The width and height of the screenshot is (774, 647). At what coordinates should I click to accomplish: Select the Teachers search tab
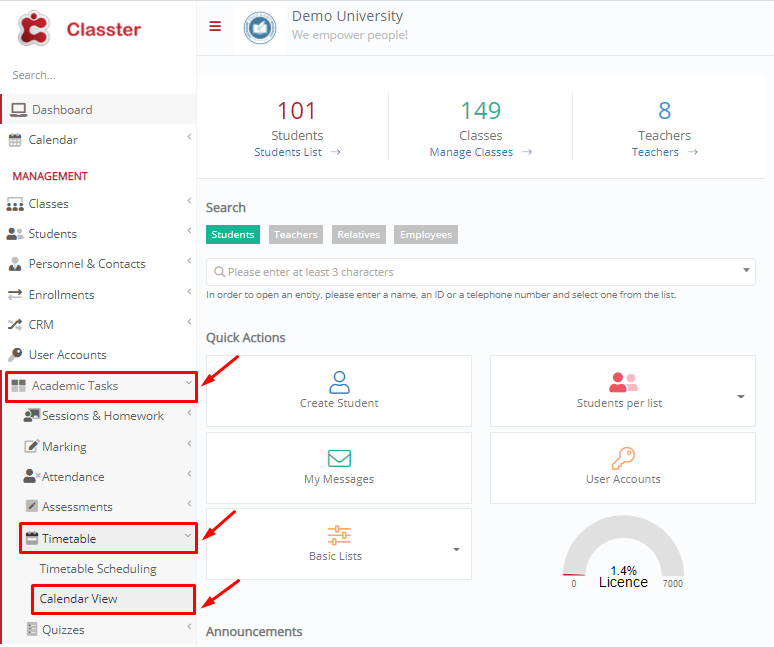[x=296, y=234]
